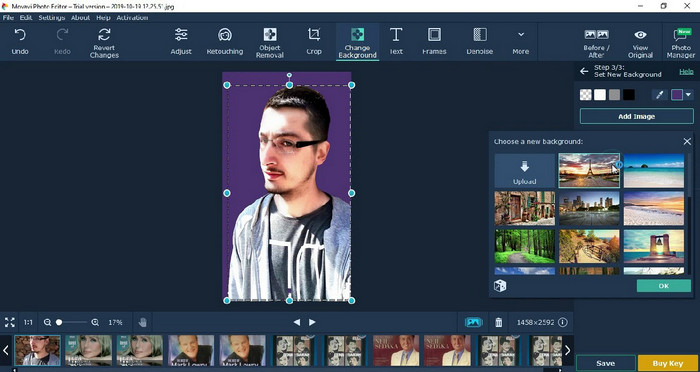The image size is (700, 372).
Task: Click Revert Changes
Action: click(104, 43)
